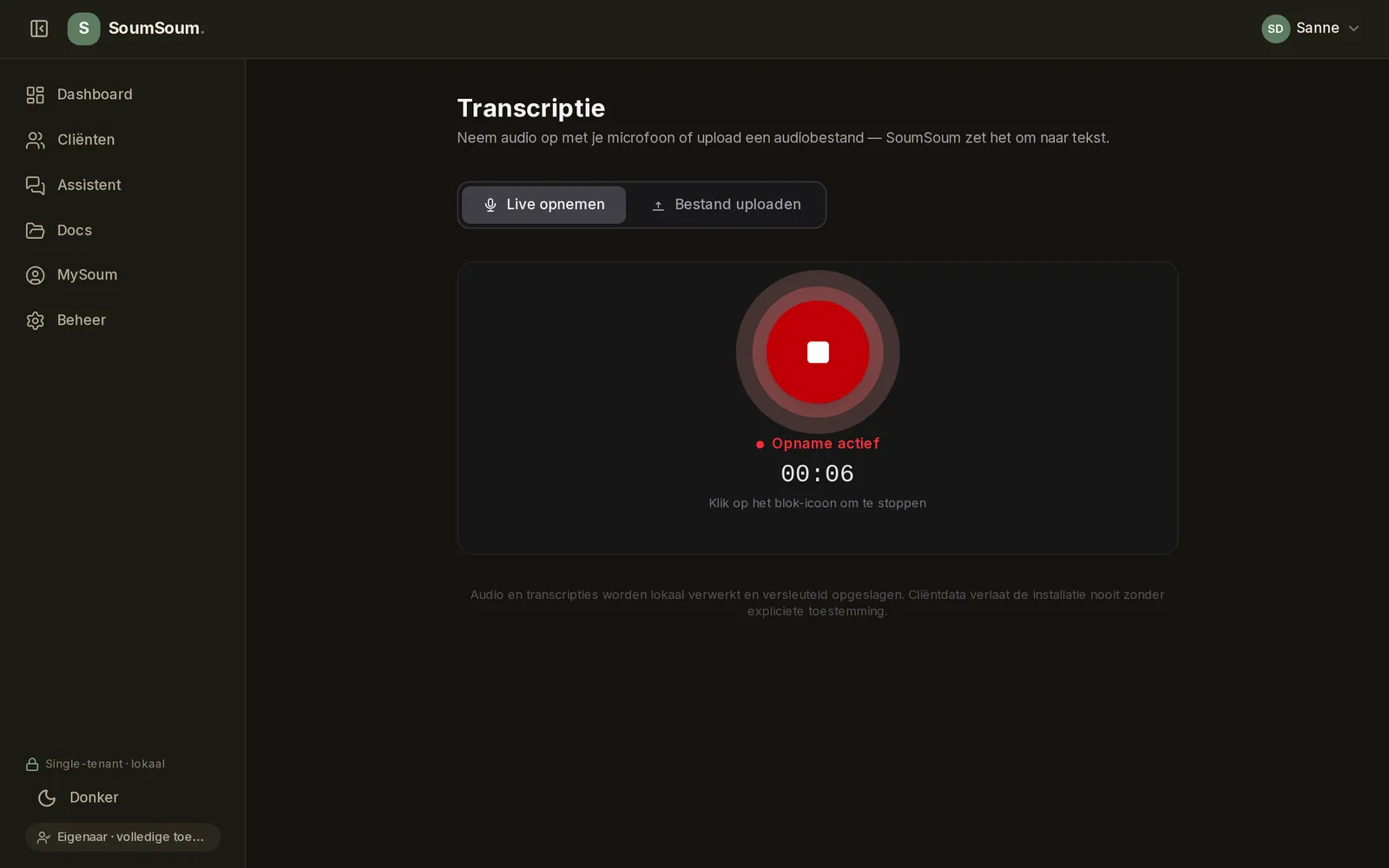Click the Assistent speech bubbles icon
The width and height of the screenshot is (1389, 868).
(x=36, y=185)
